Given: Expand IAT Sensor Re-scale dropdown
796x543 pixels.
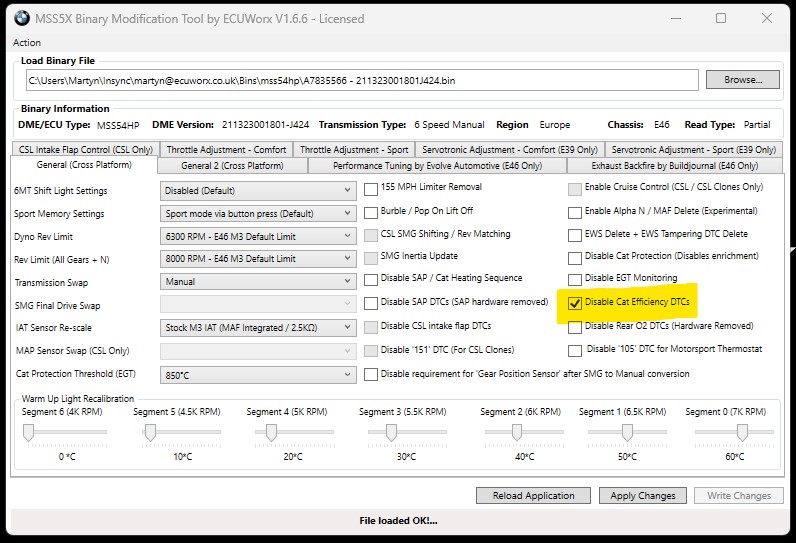Looking at the screenshot, I should point(258,327).
